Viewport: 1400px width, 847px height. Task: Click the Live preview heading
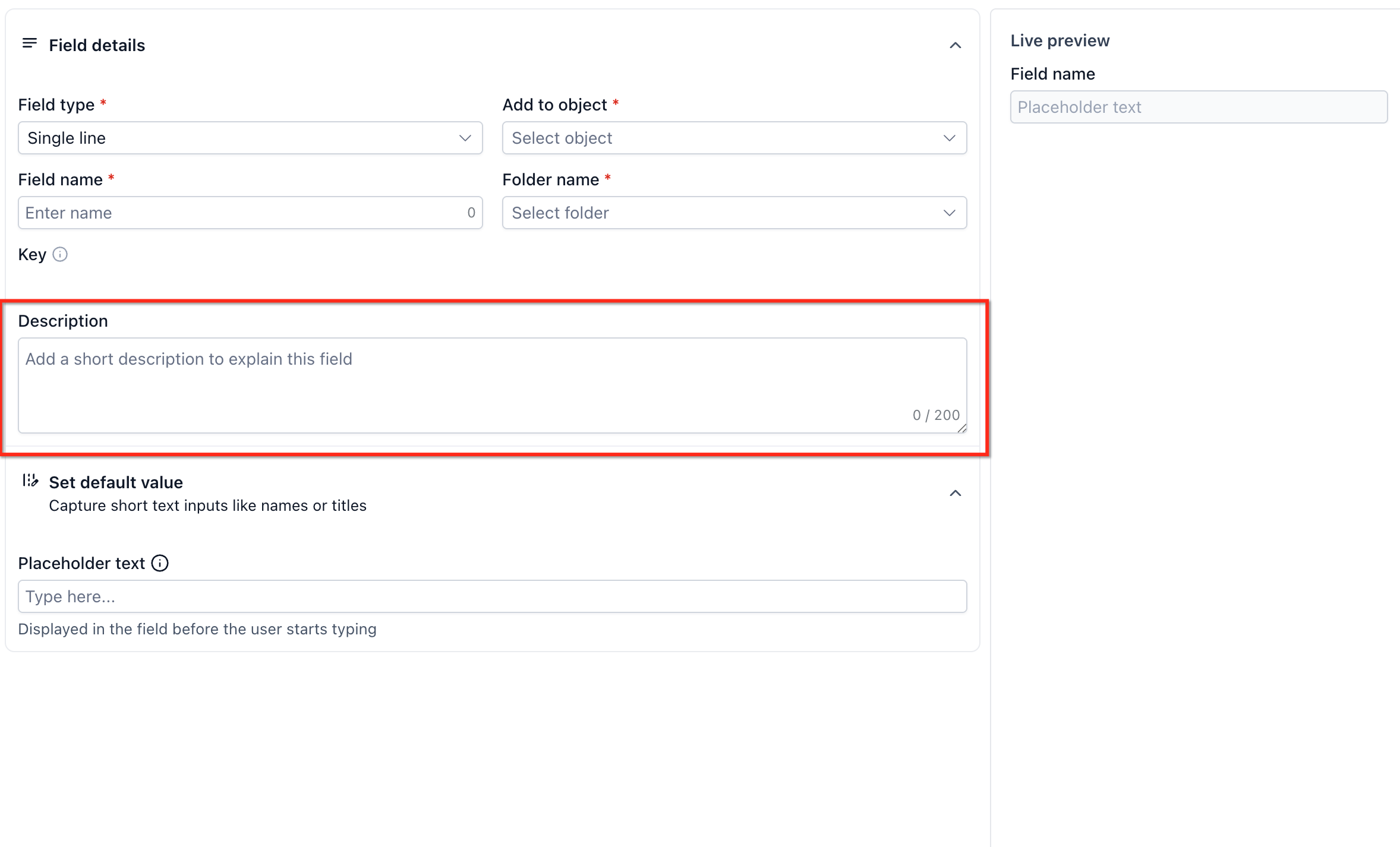pyautogui.click(x=1060, y=40)
